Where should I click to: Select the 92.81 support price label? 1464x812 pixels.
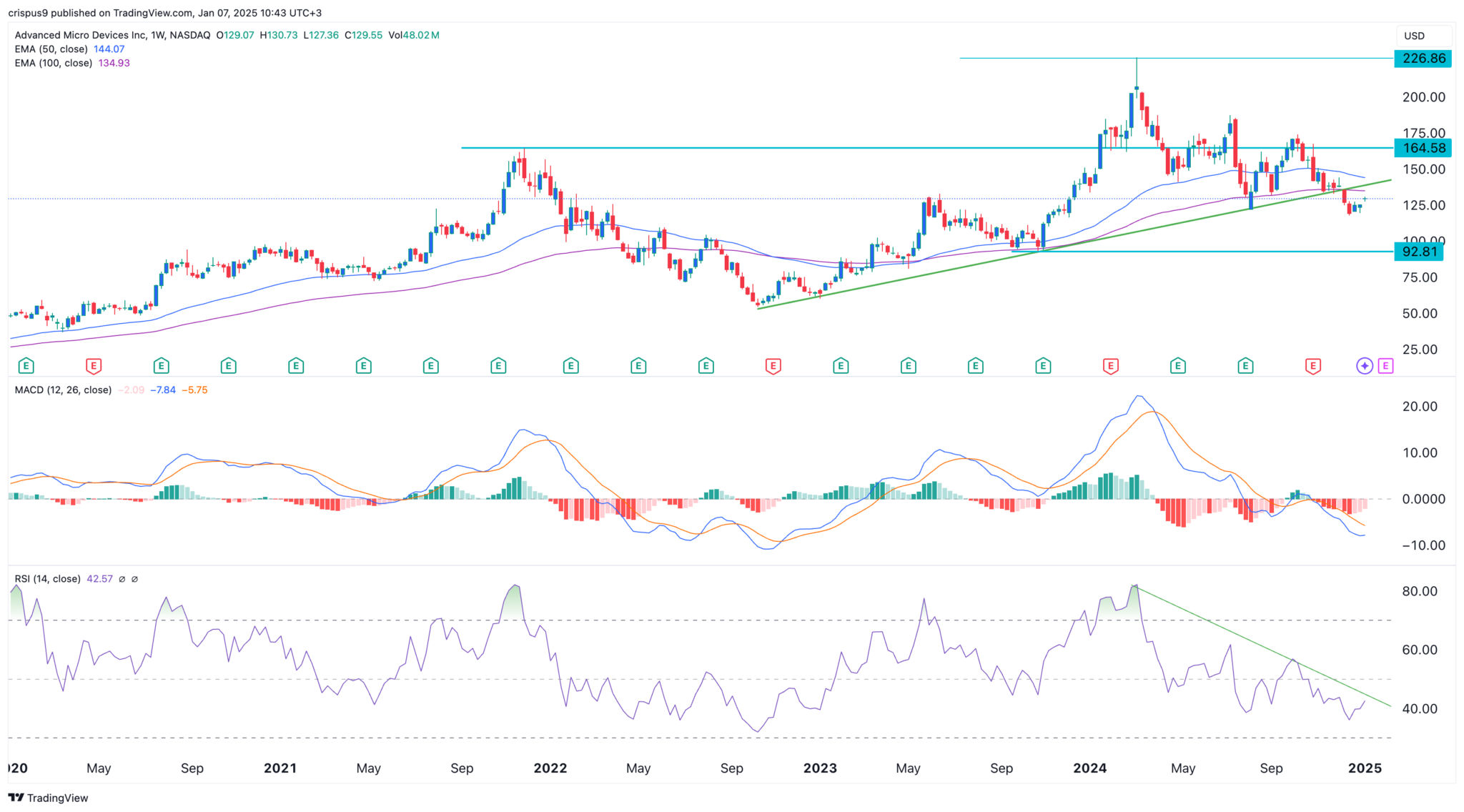coord(1419,252)
